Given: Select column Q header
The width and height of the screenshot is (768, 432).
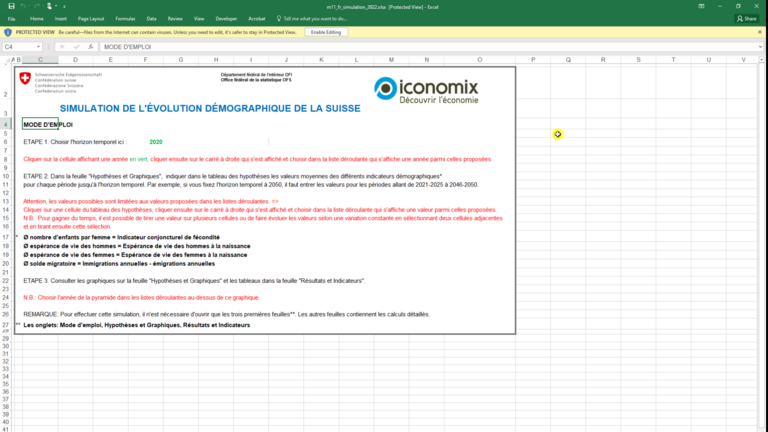Looking at the screenshot, I should [x=568, y=60].
